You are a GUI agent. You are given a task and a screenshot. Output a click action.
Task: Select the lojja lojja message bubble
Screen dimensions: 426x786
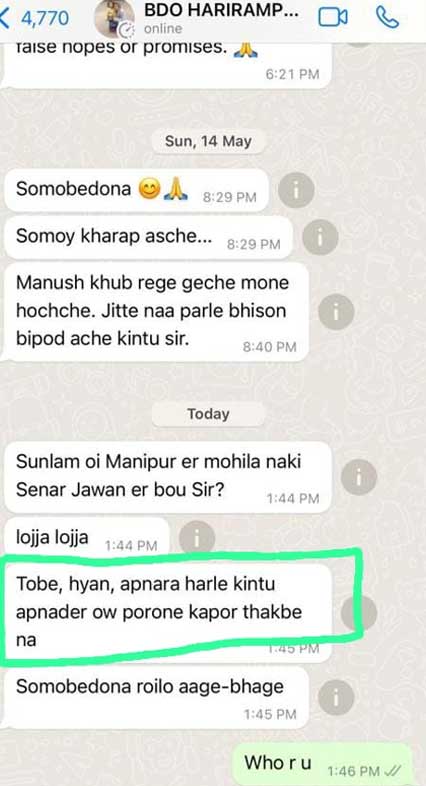(87, 538)
